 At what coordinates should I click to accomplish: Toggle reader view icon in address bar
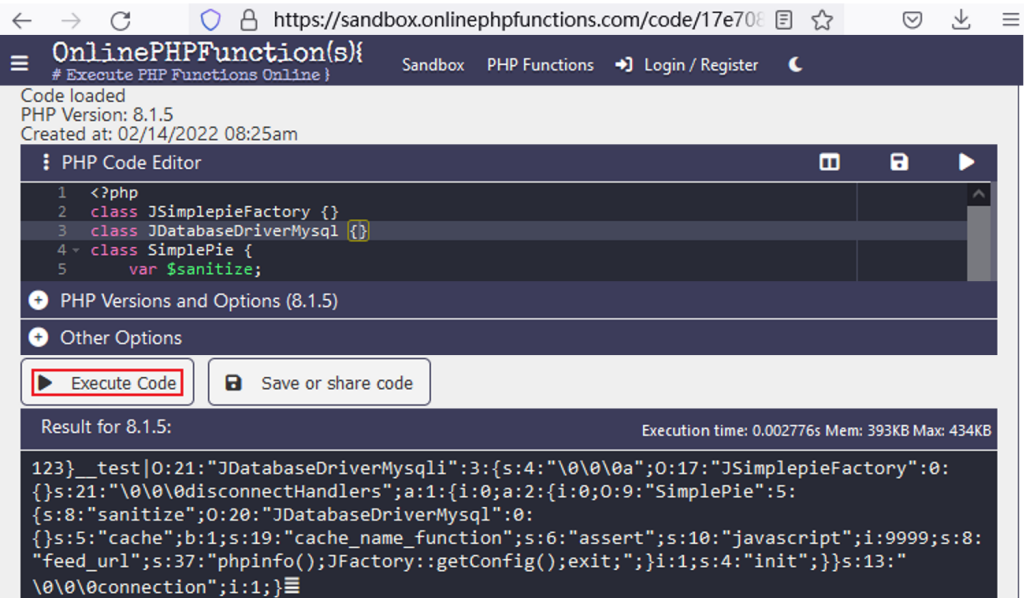[784, 20]
